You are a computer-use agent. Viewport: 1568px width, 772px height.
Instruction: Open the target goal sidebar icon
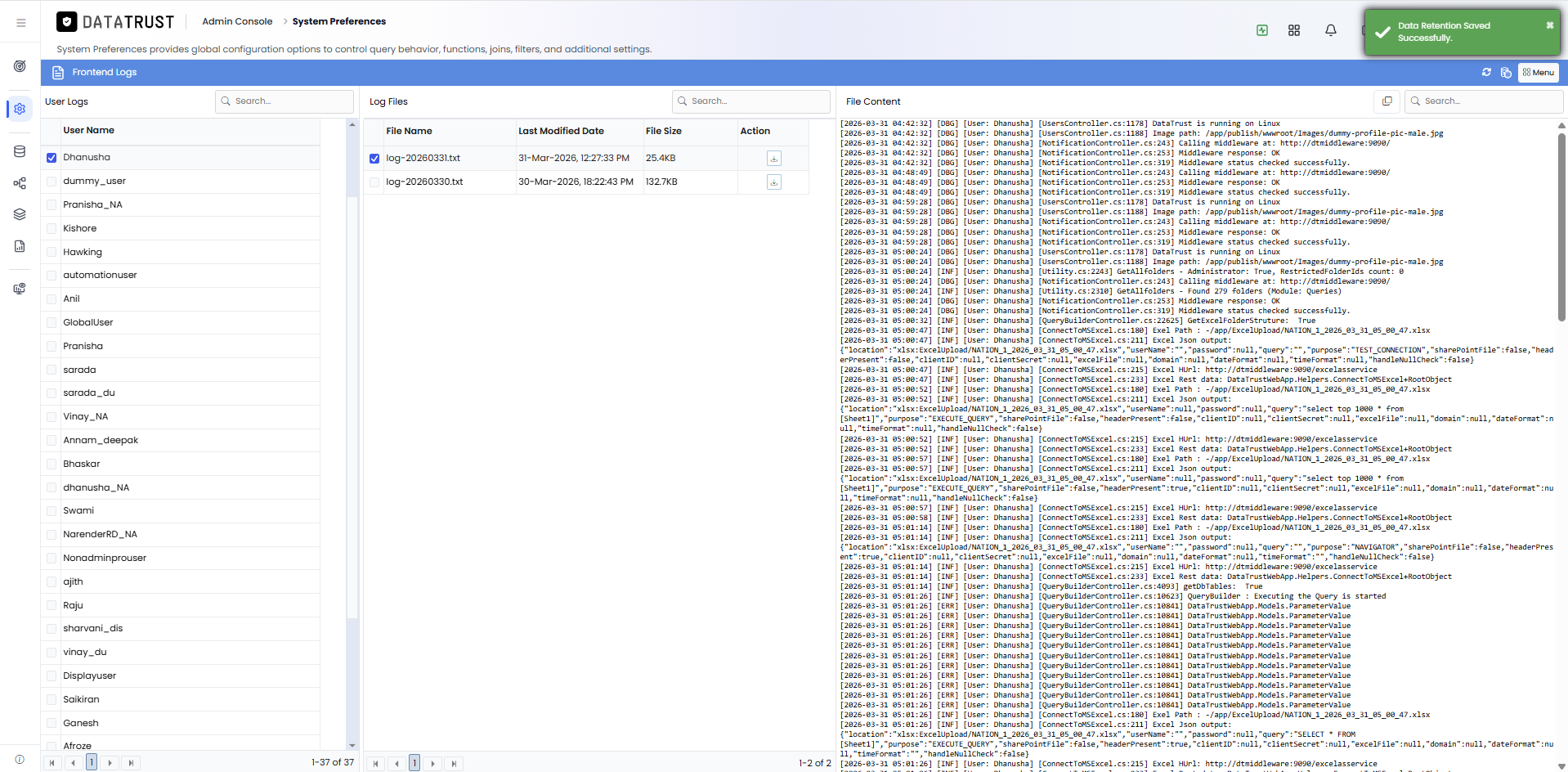pos(20,66)
